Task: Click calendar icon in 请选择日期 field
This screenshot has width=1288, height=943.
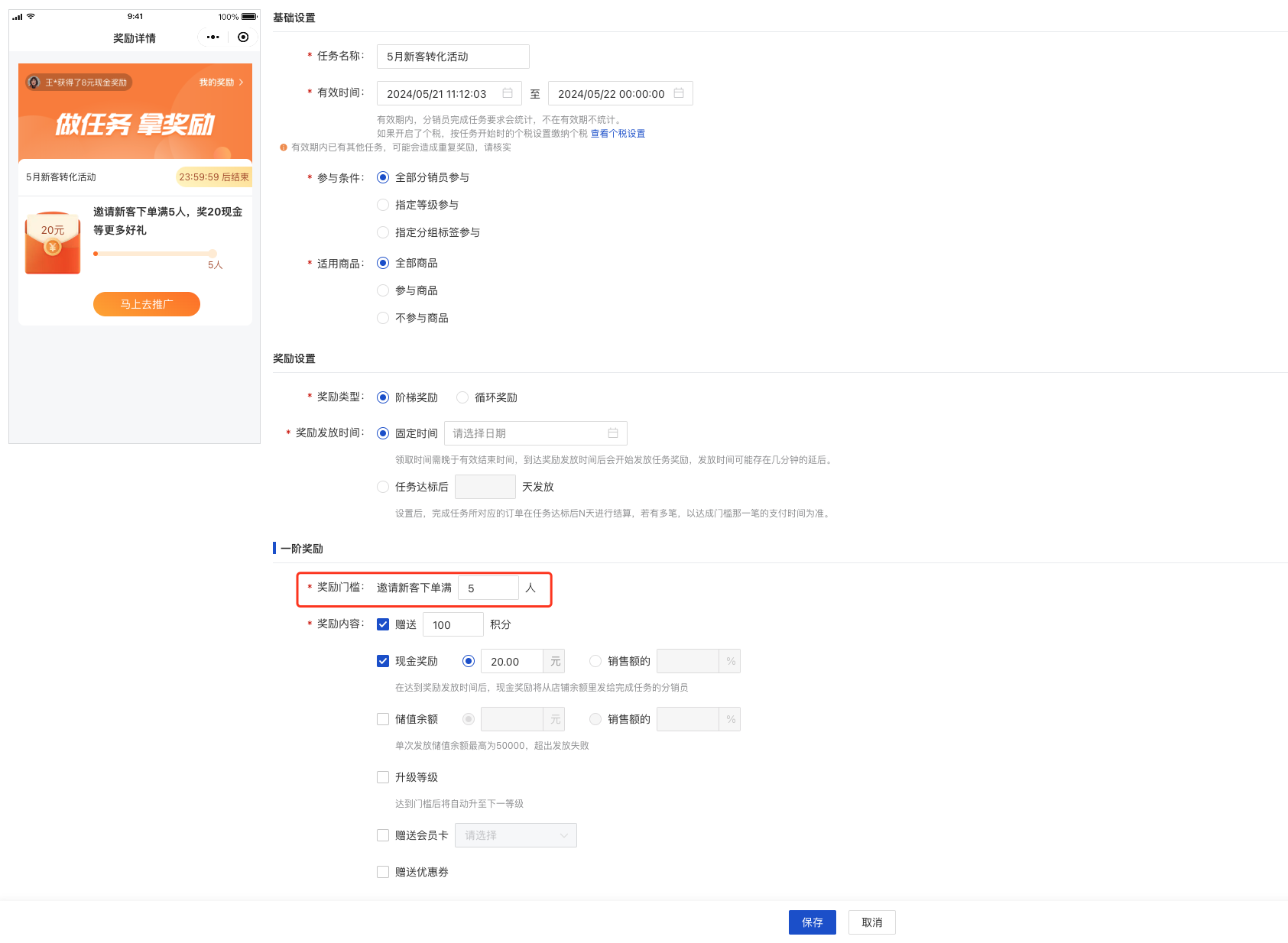Action: click(613, 433)
